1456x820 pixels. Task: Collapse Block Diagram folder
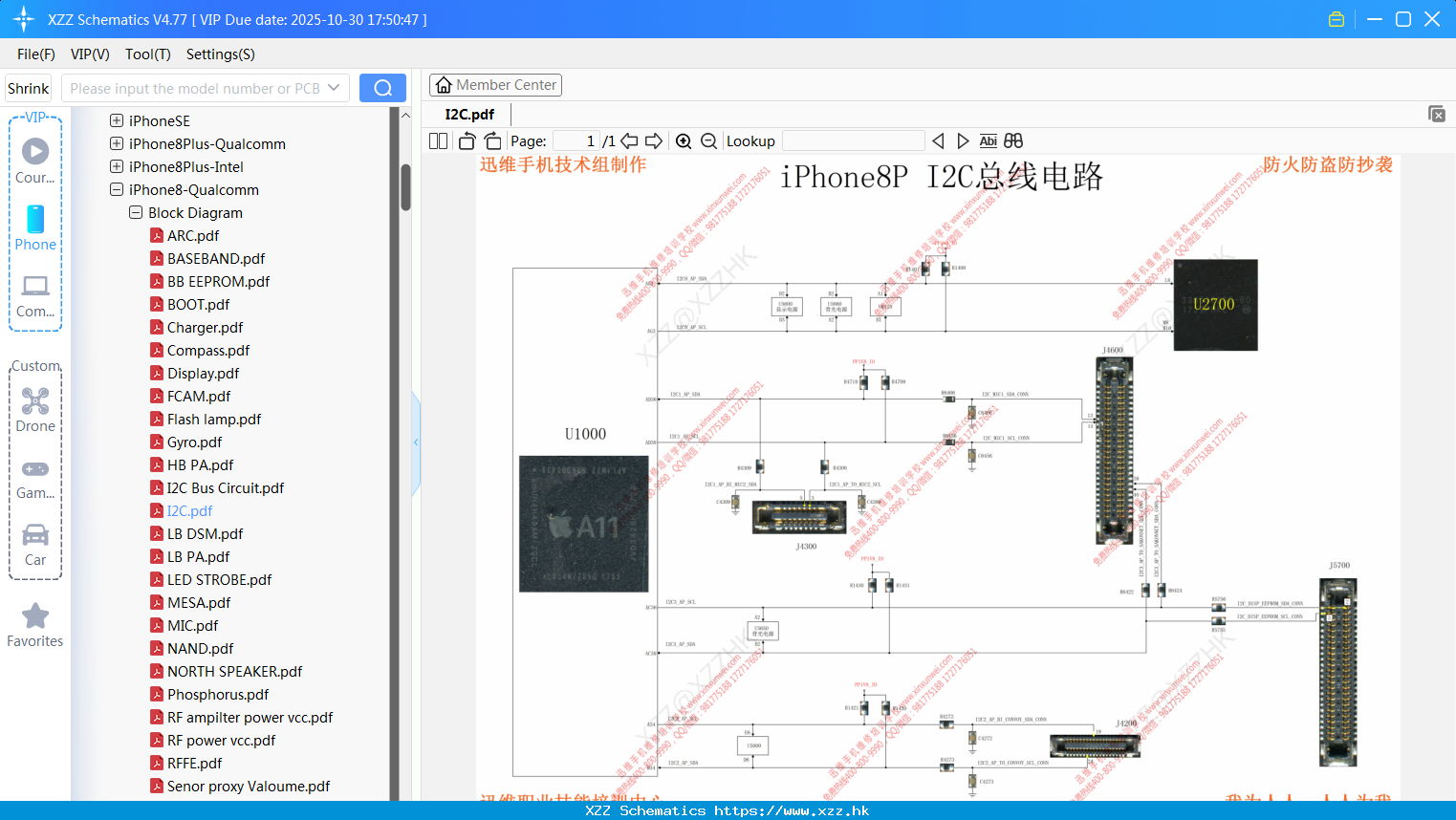[x=136, y=212]
